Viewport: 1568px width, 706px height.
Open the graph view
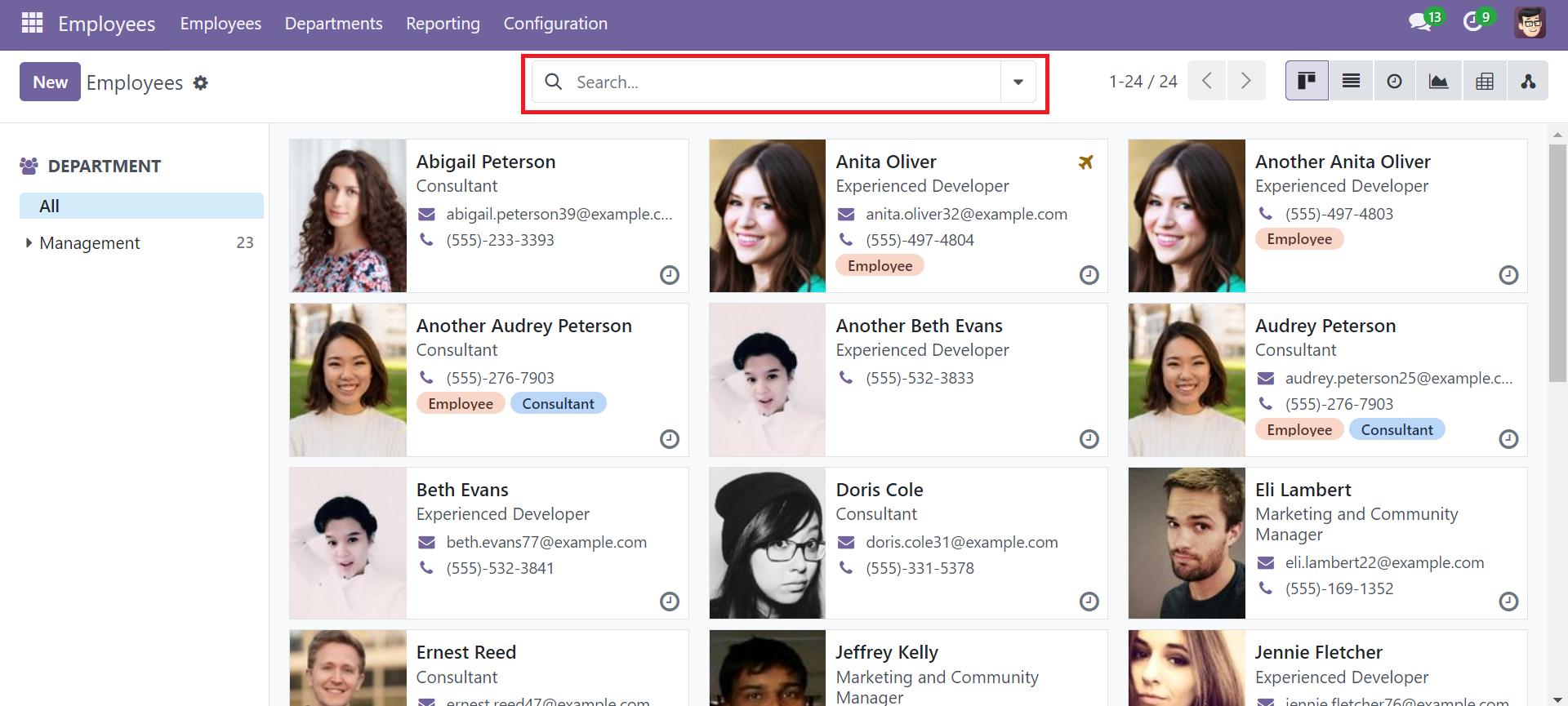(x=1438, y=81)
